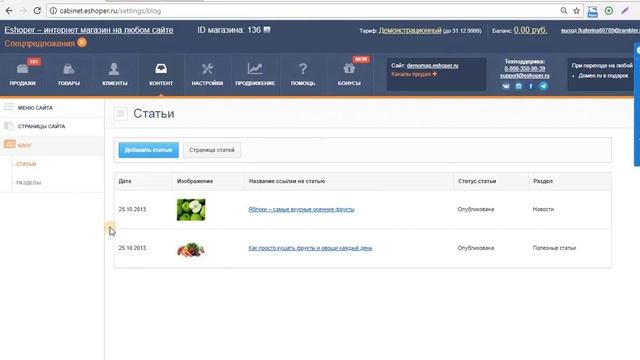Click the plus icon beside Каналы продаж
The height and width of the screenshot is (360, 640).
coord(435,74)
